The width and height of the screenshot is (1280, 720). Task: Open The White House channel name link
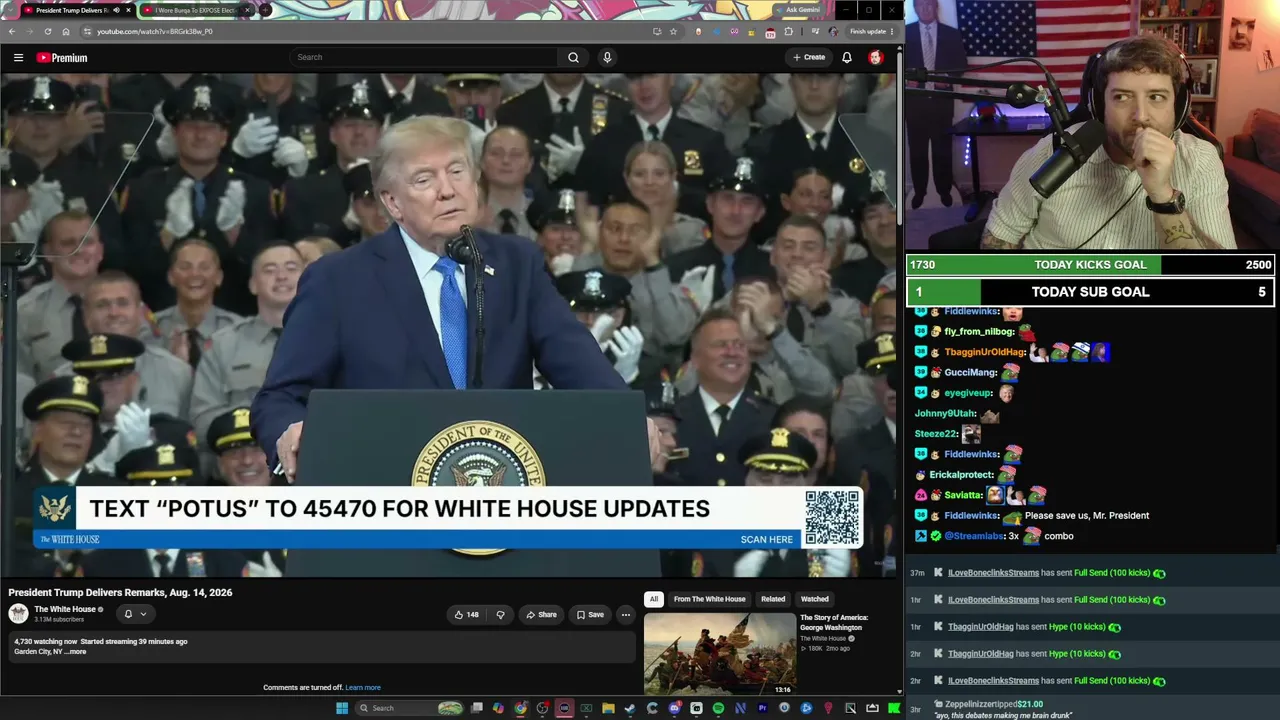pos(65,609)
